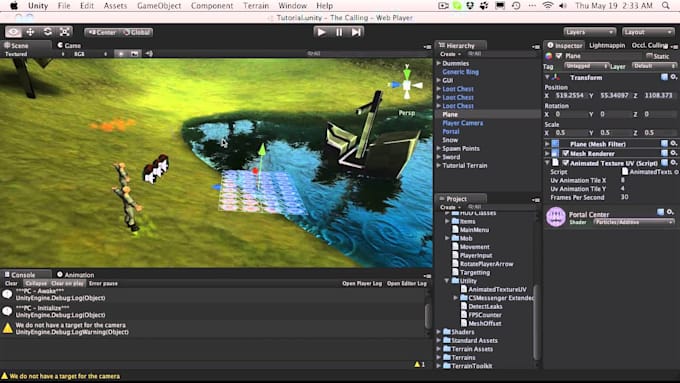Edit Position X field value
This screenshot has height=383, width=680.
tap(570, 95)
